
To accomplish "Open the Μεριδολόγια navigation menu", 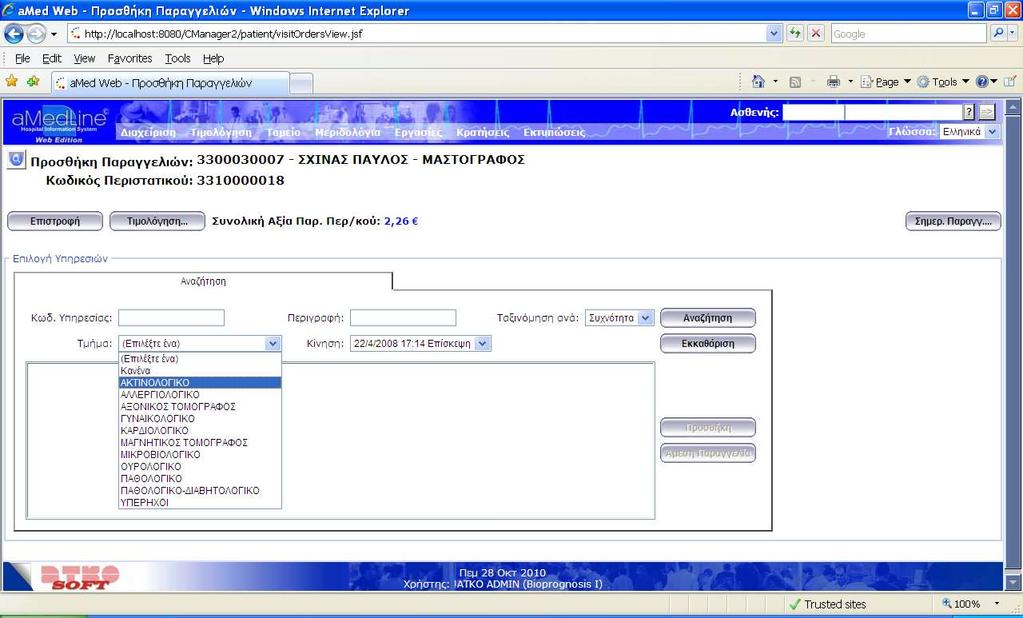I will pos(348,132).
